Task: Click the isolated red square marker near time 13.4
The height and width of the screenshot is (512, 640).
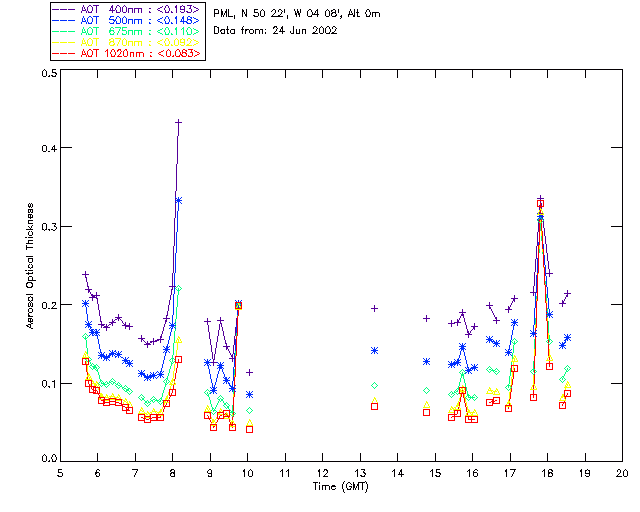Action: (x=374, y=407)
